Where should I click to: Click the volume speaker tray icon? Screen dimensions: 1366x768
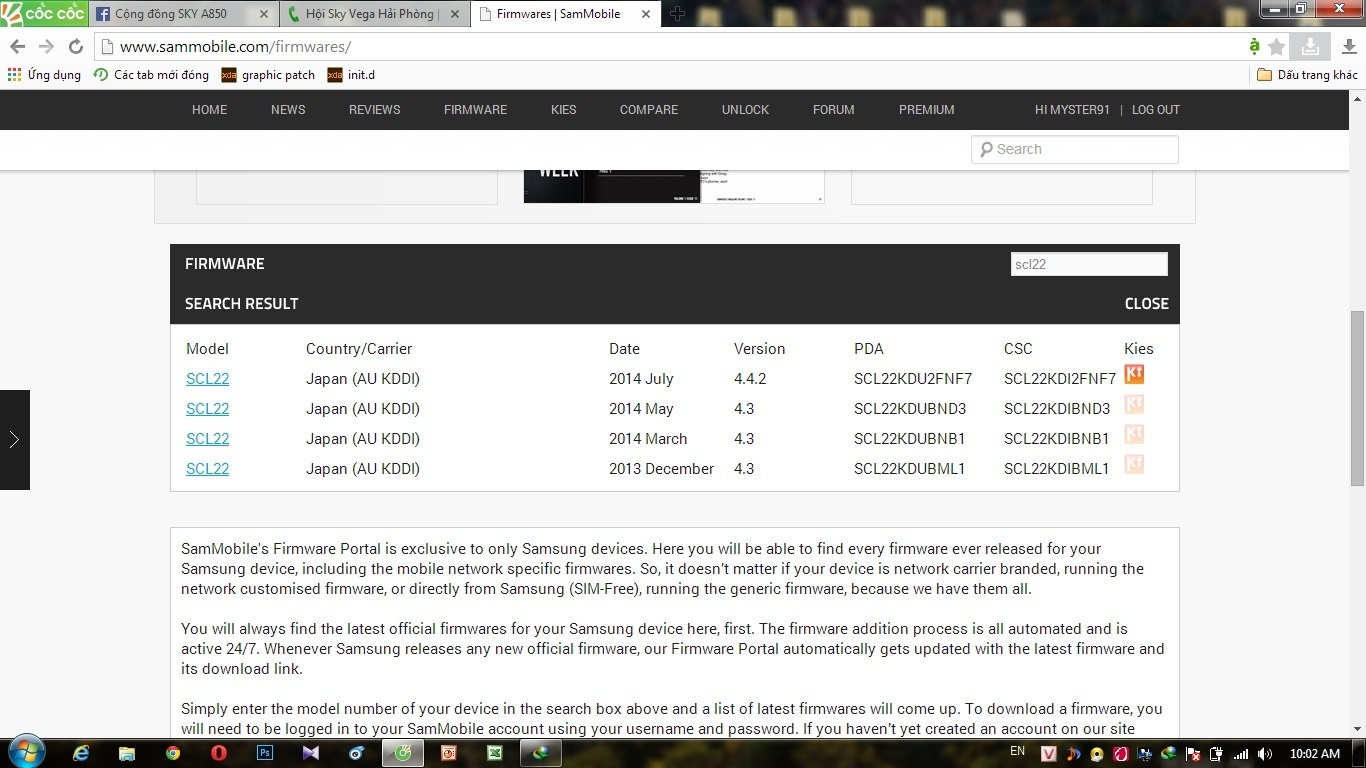click(x=1265, y=754)
